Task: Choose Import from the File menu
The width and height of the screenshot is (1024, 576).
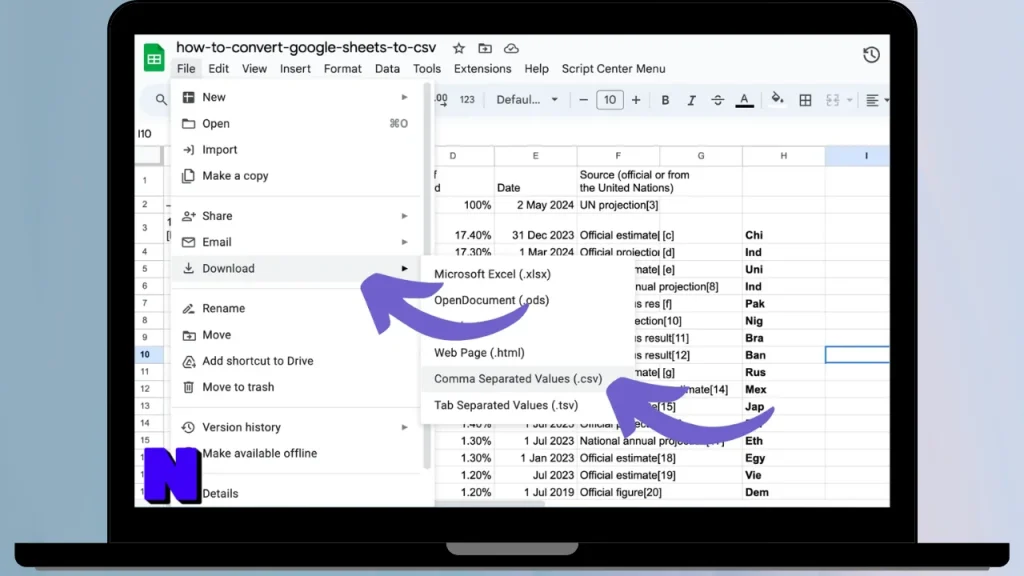Action: (x=296, y=150)
